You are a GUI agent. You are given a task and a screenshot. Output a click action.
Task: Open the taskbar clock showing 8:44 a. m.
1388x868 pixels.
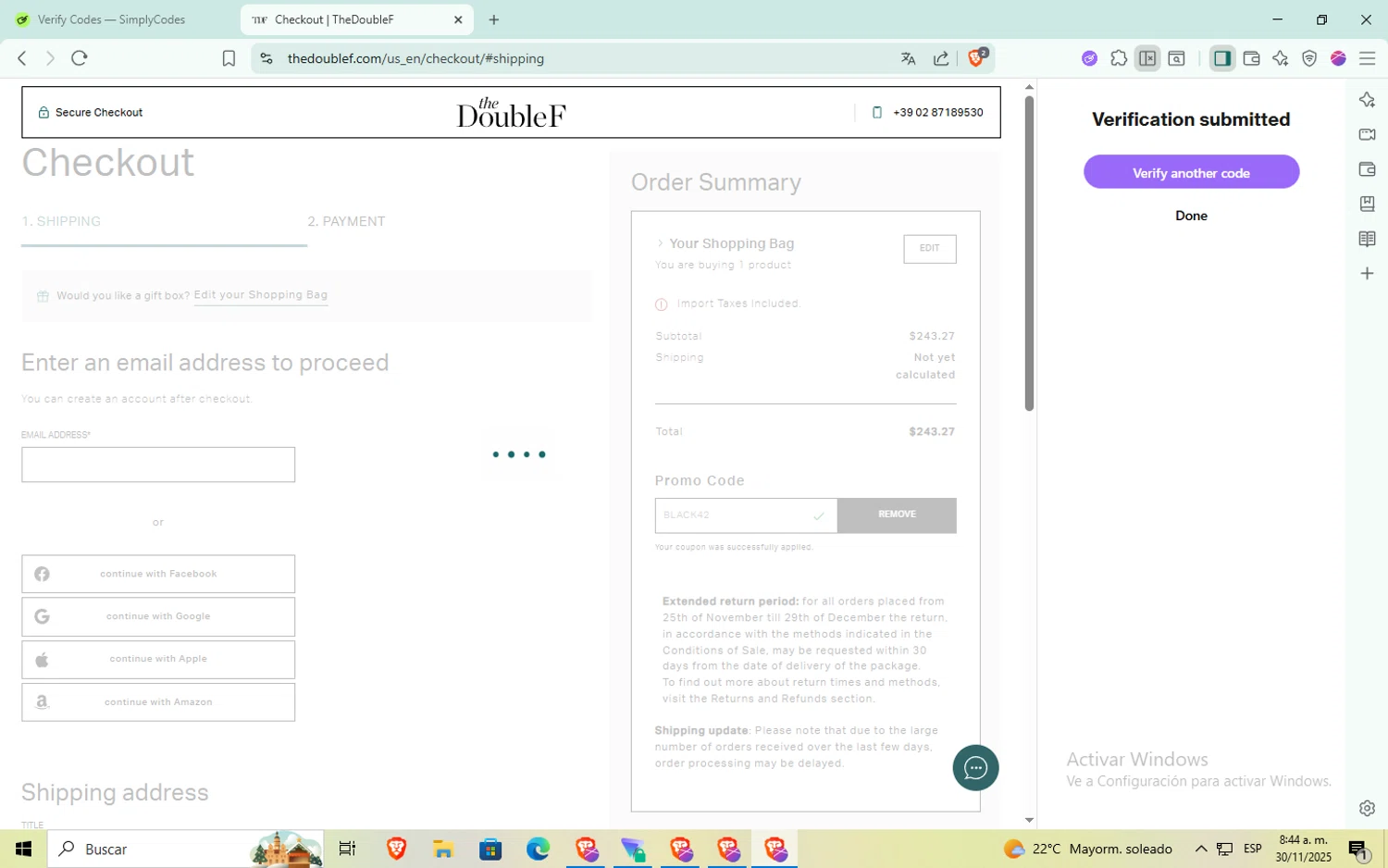(x=1303, y=849)
